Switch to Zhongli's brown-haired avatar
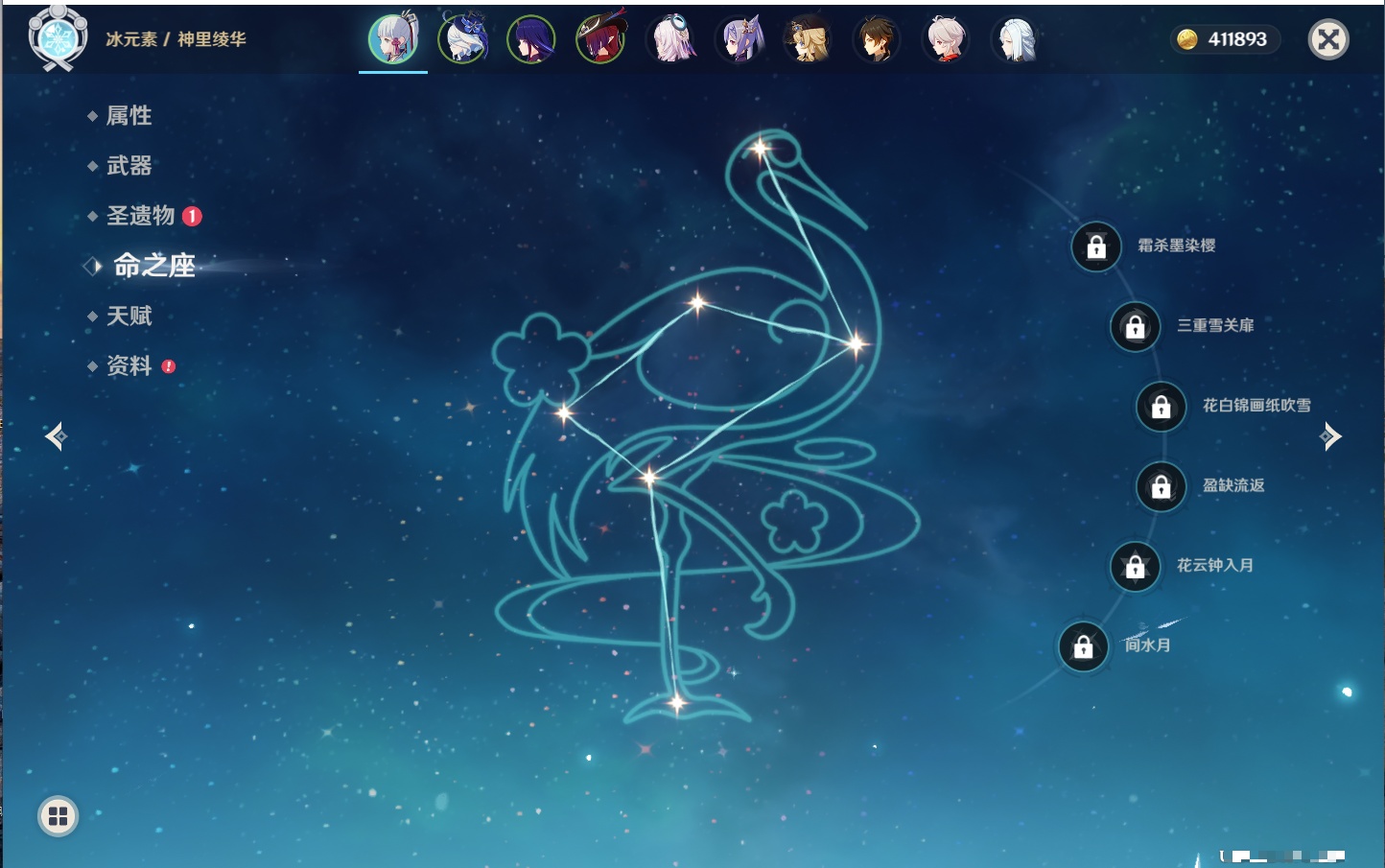The width and height of the screenshot is (1385, 868). tap(877, 39)
